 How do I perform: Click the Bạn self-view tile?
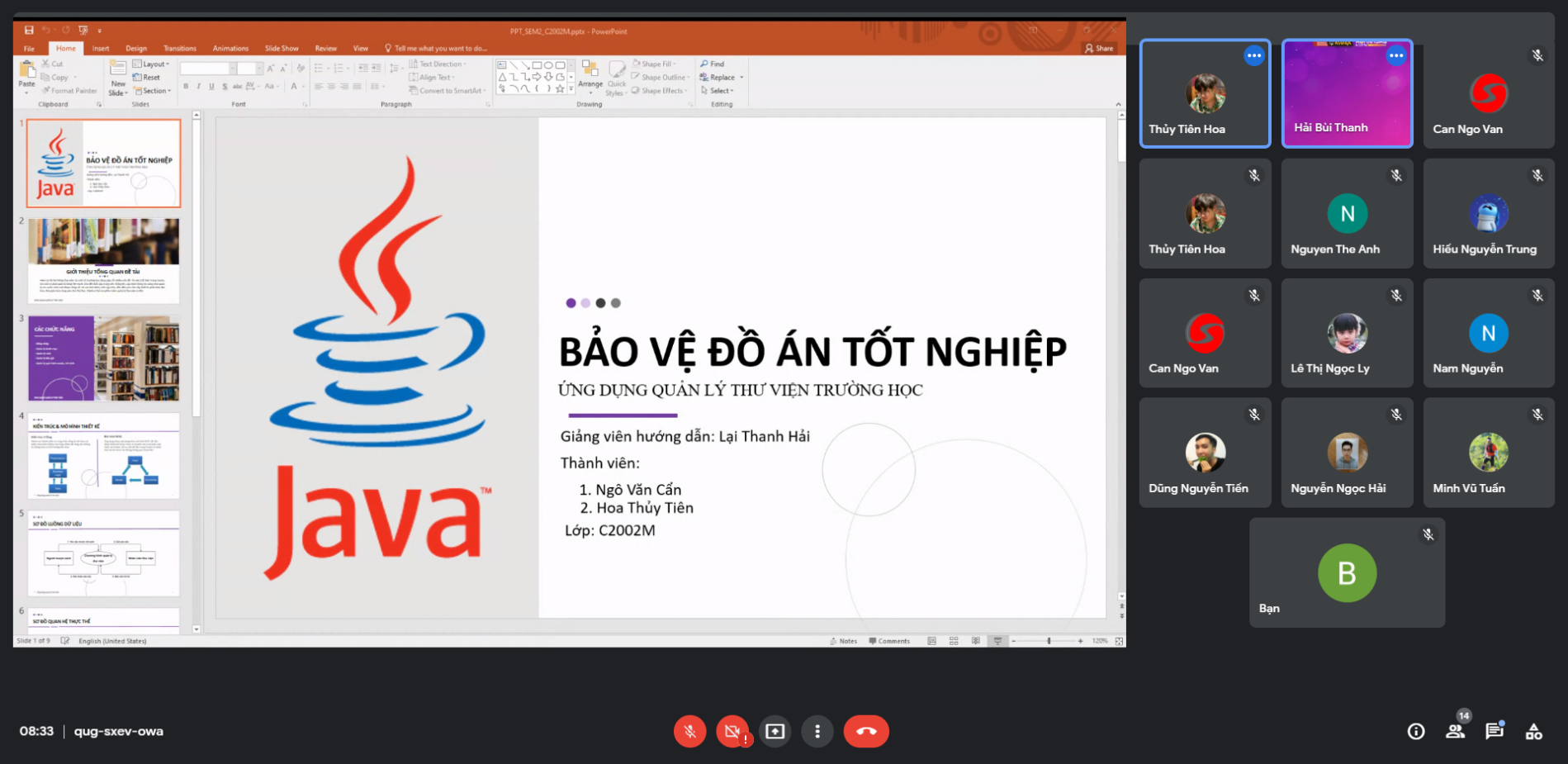pos(1347,572)
